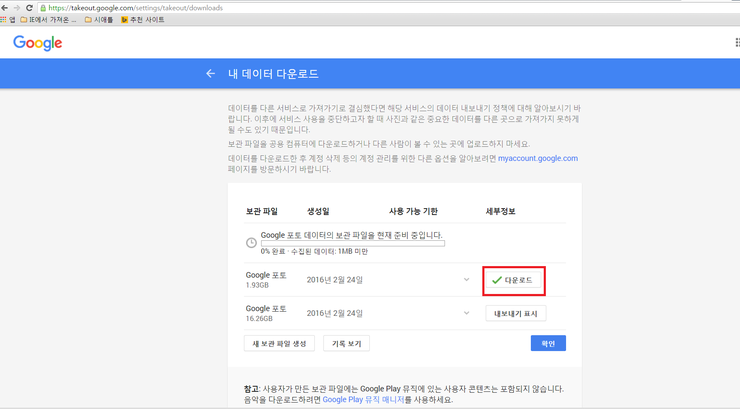Click the Google logo
This screenshot has width=740, height=409.
pyautogui.click(x=38, y=43)
